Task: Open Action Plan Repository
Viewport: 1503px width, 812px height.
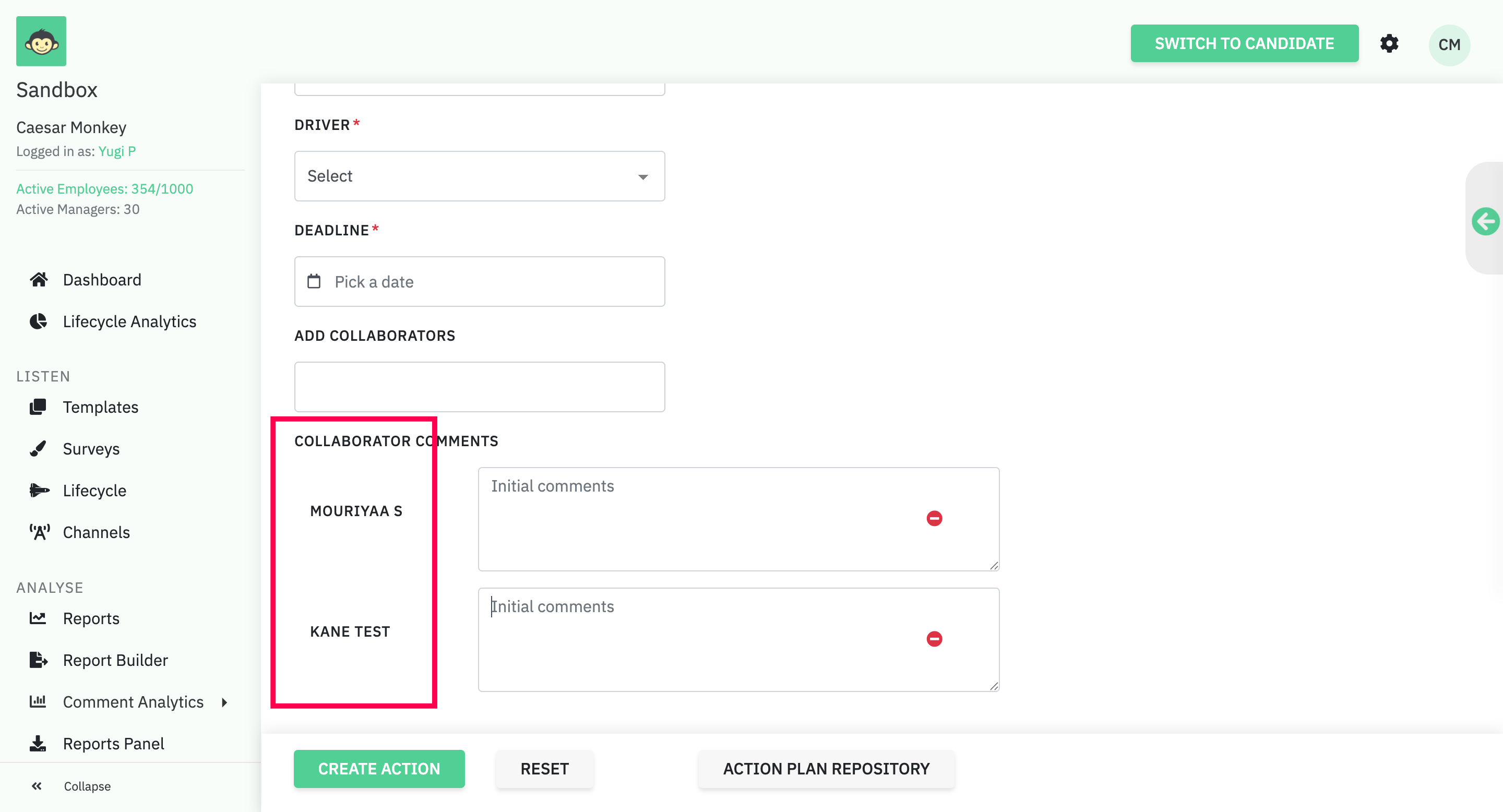Action: pos(826,769)
